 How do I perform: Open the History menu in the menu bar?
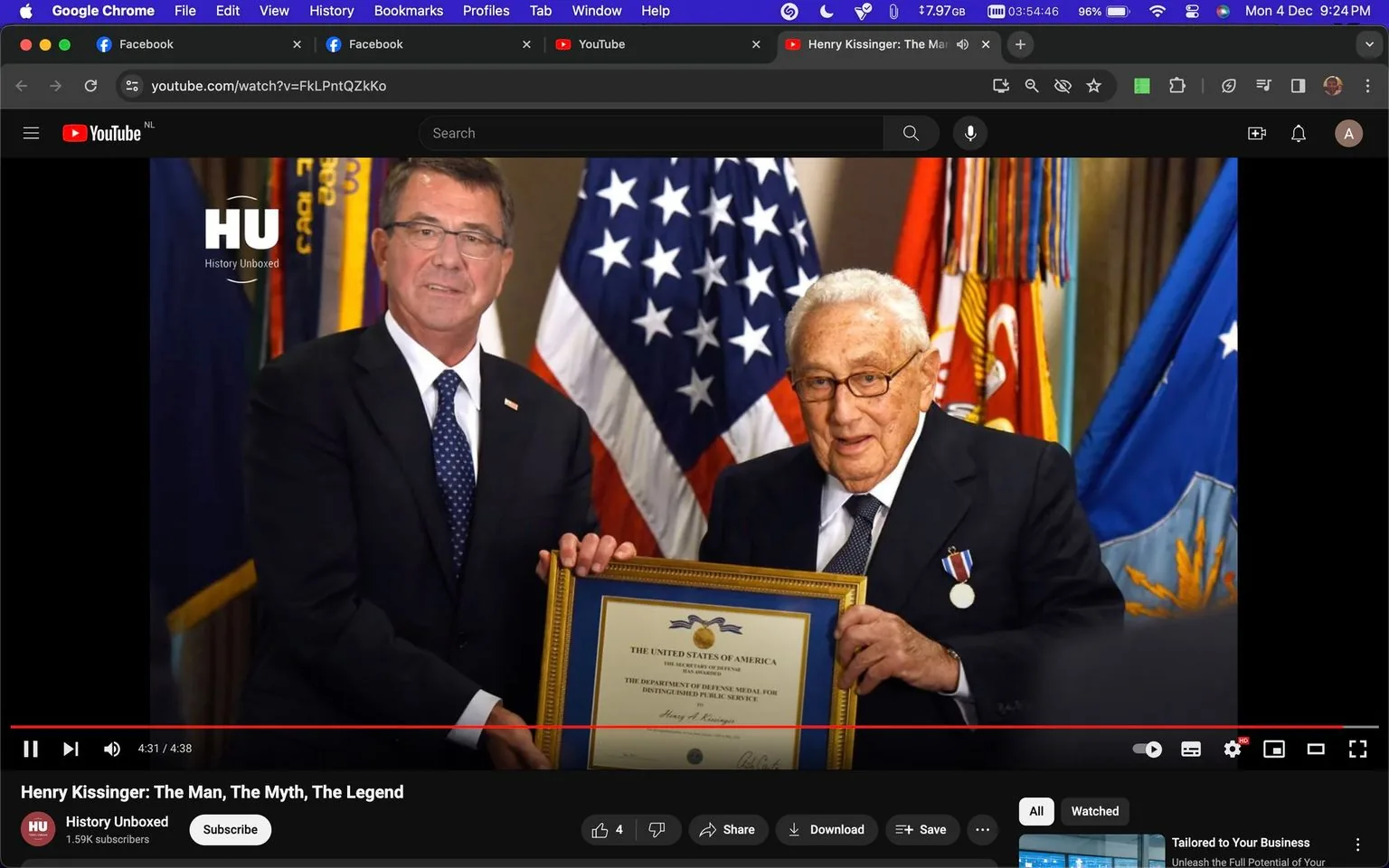[x=331, y=11]
